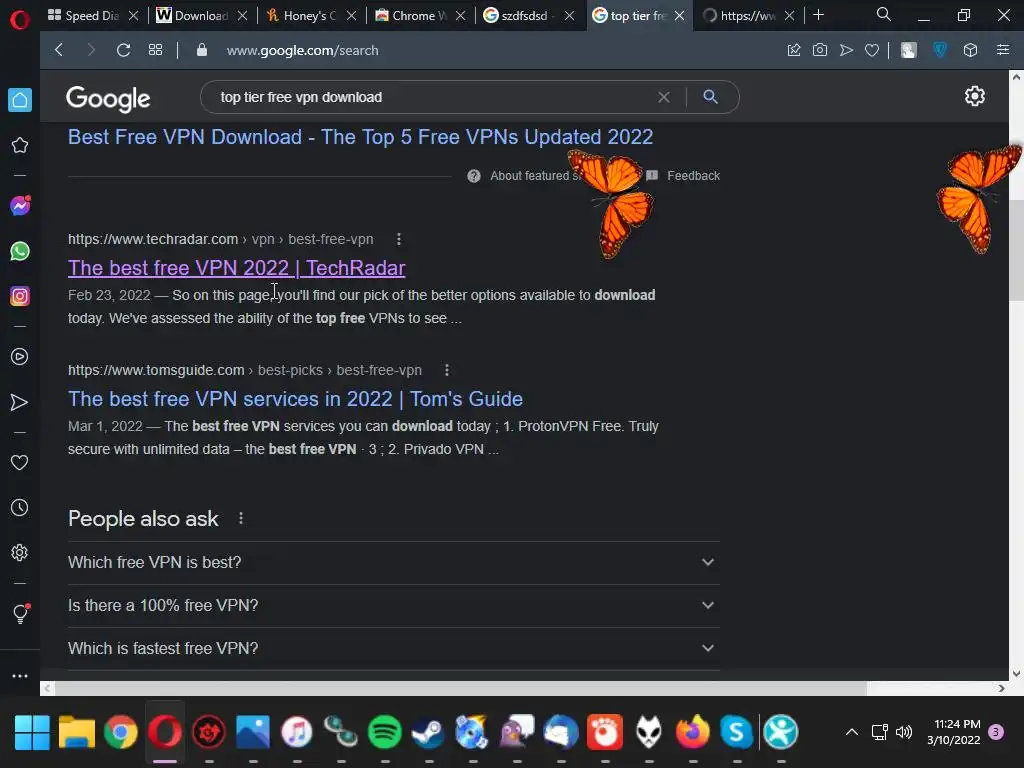Switch to the Honey's tab
Viewport: 1024px width, 768px height.
pyautogui.click(x=309, y=16)
